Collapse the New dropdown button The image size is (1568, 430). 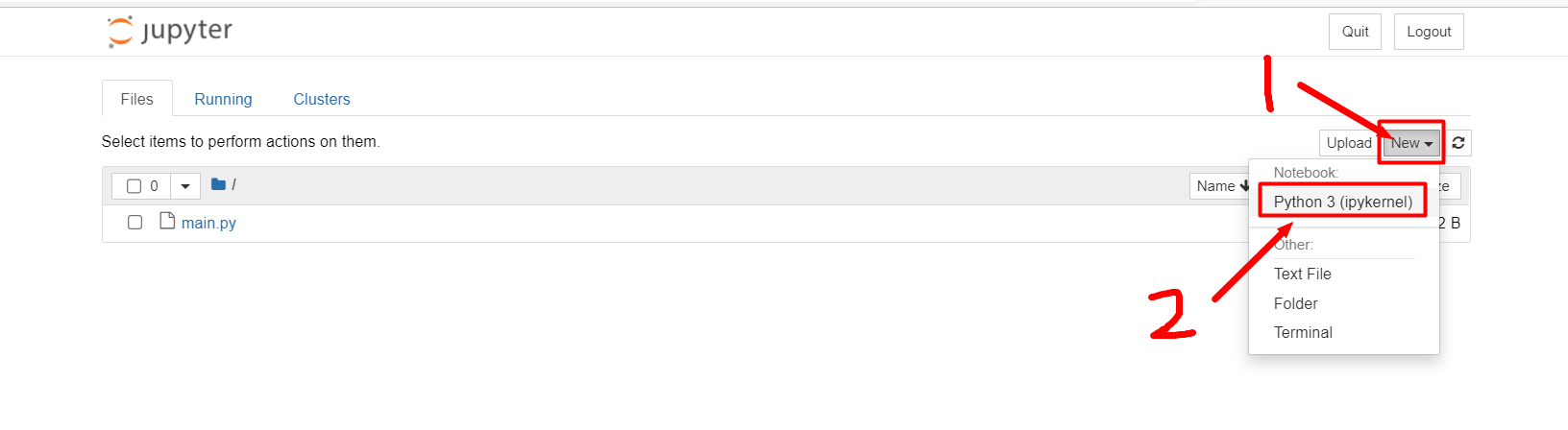1411,143
